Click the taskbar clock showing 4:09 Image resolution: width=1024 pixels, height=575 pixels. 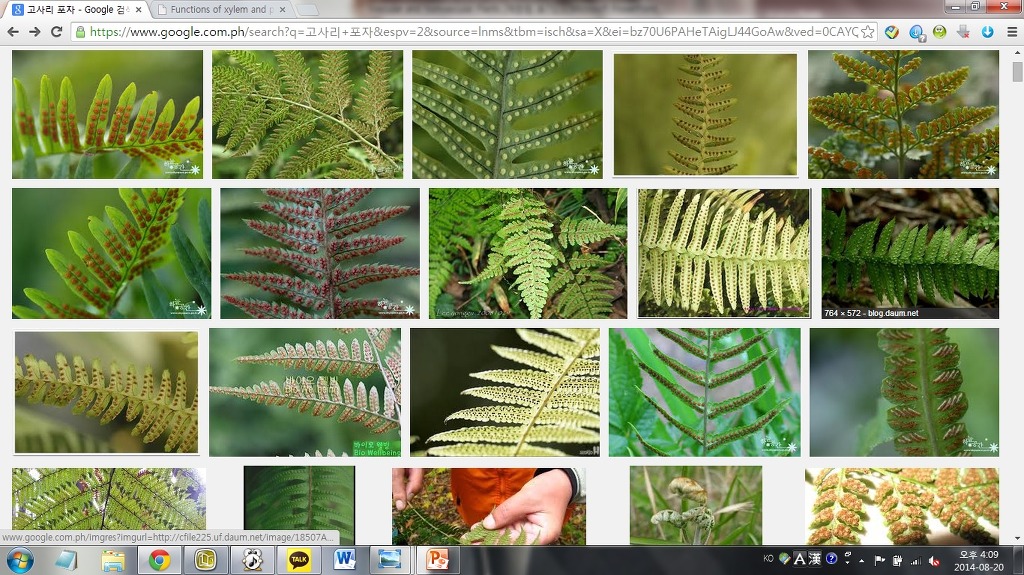click(x=978, y=561)
